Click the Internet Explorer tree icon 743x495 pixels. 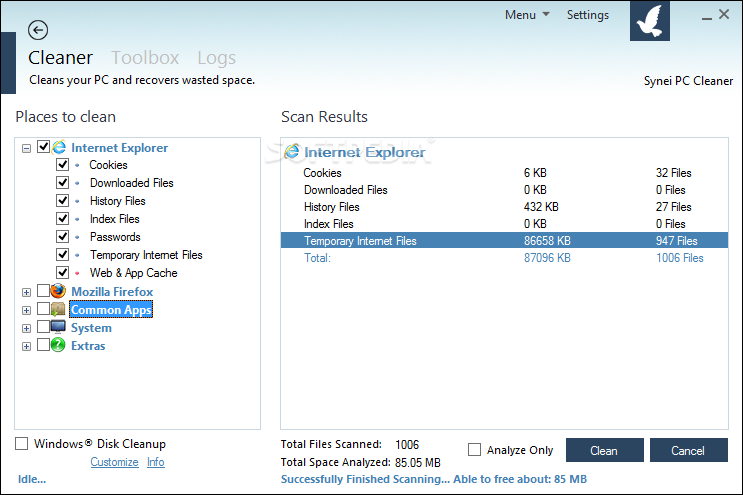(59, 147)
